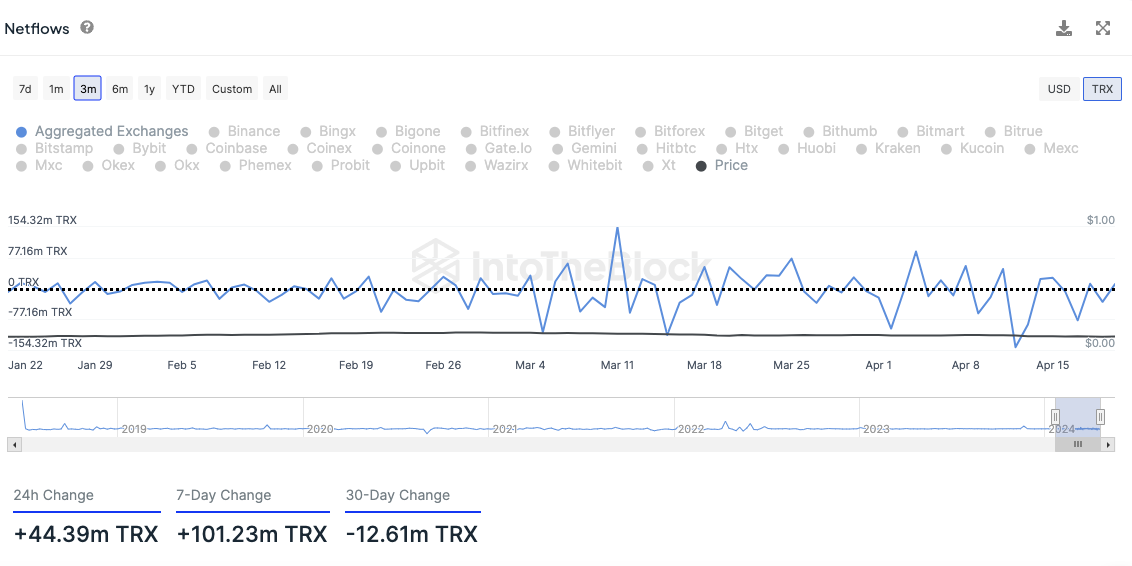Open fullscreen chart view icon

[x=1102, y=28]
